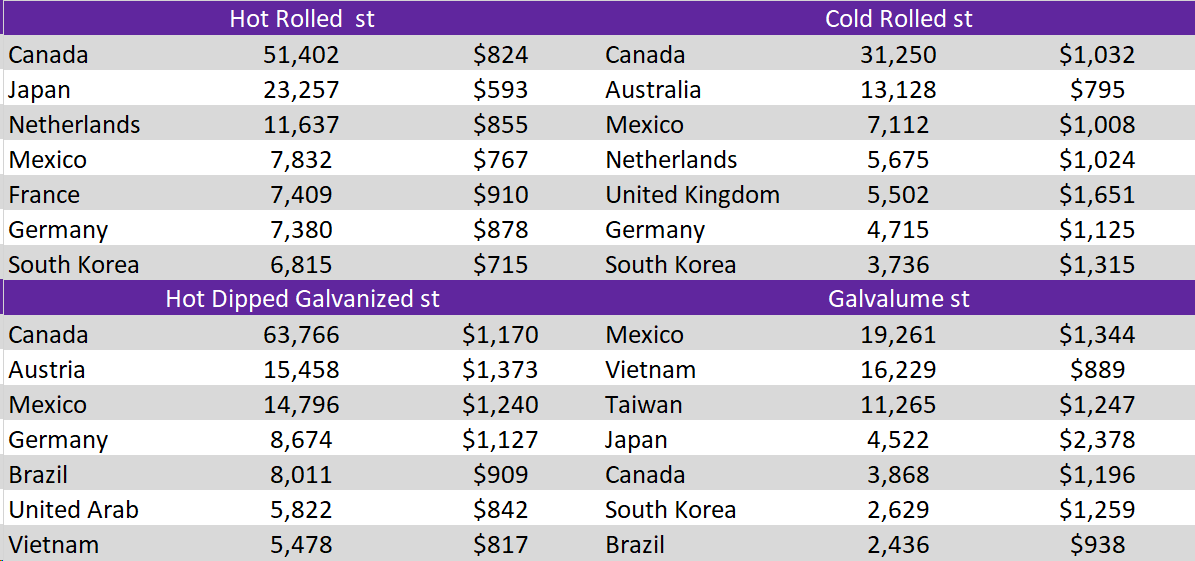Click the Netherlands cell under Hot Rolled
This screenshot has width=1195, height=561.
tap(74, 124)
